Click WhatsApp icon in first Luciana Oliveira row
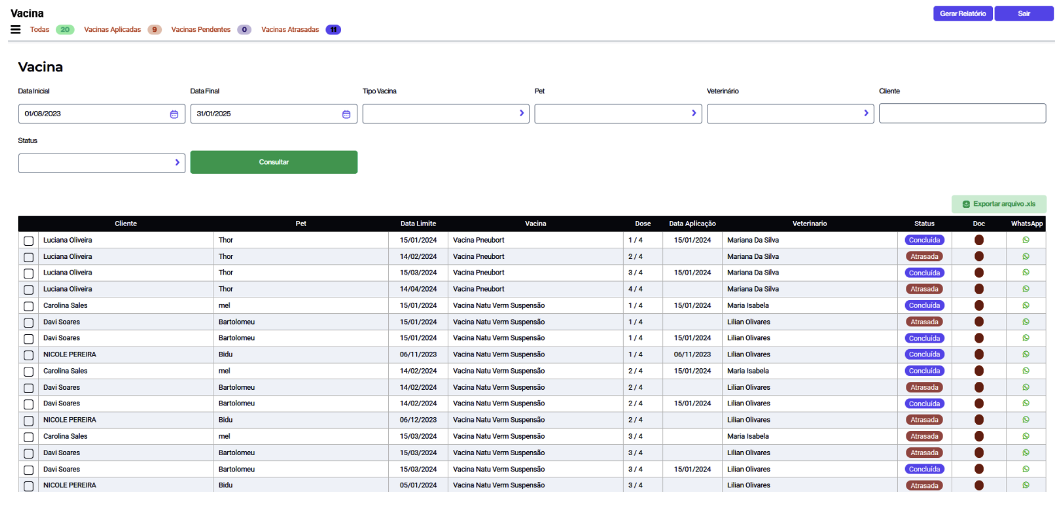1058x507 pixels. (x=1026, y=240)
